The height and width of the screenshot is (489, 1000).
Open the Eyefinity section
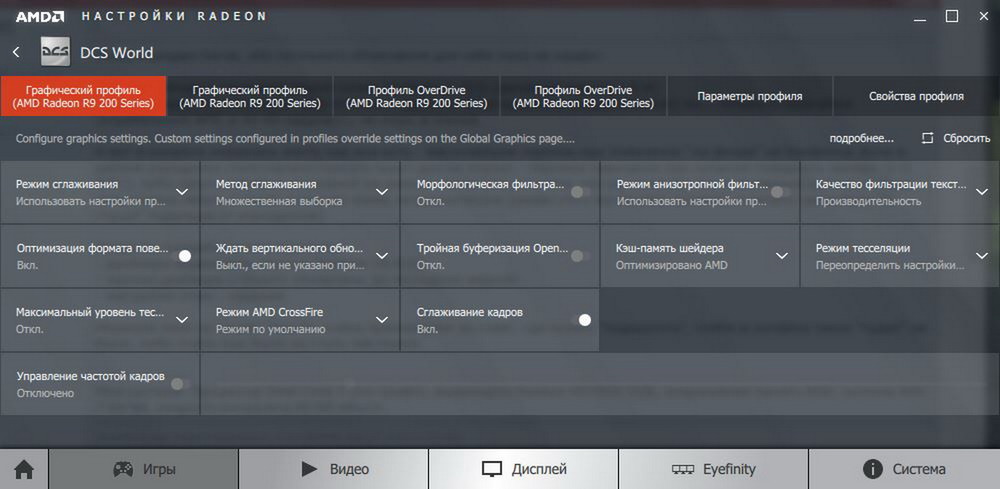714,470
